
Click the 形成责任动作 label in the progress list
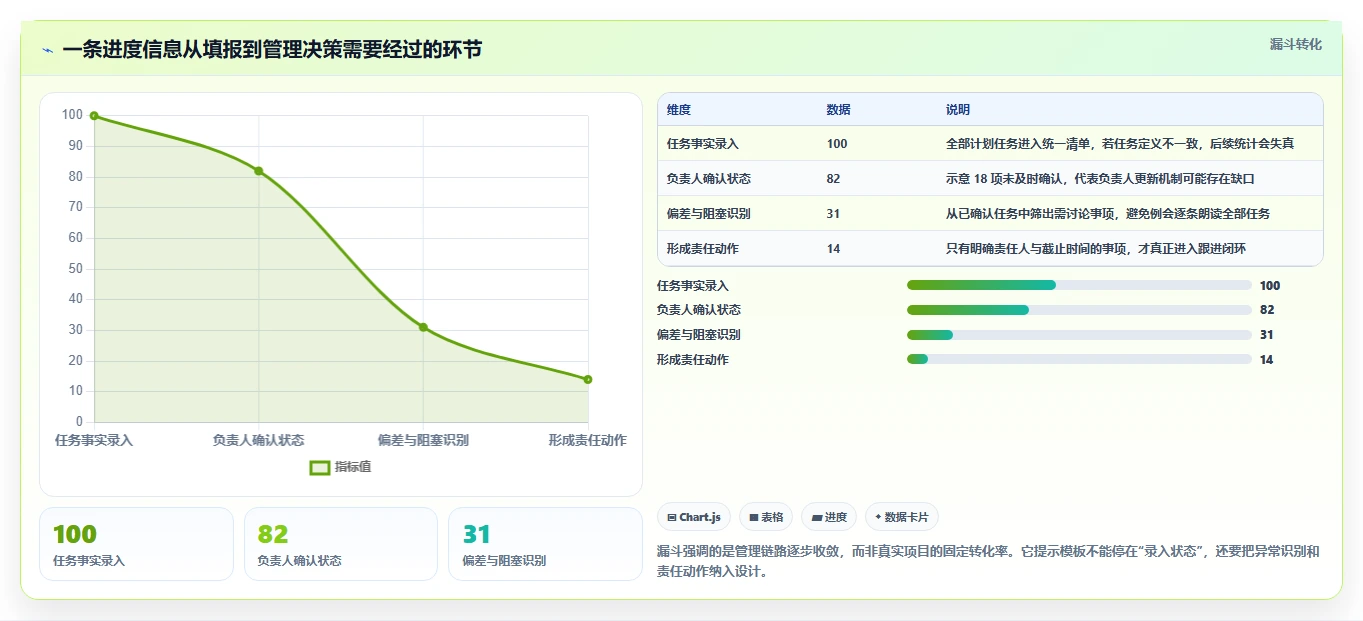(x=693, y=360)
